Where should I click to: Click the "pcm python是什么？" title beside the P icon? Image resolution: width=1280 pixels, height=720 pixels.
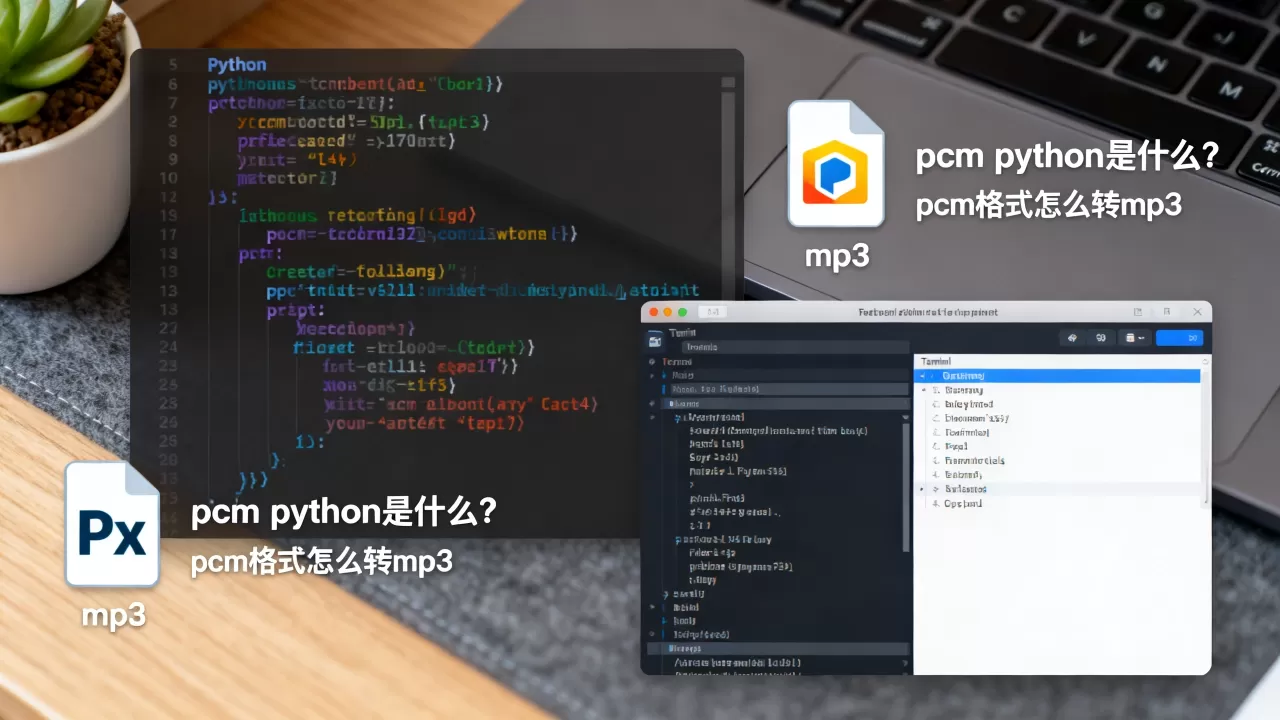tap(1067, 157)
